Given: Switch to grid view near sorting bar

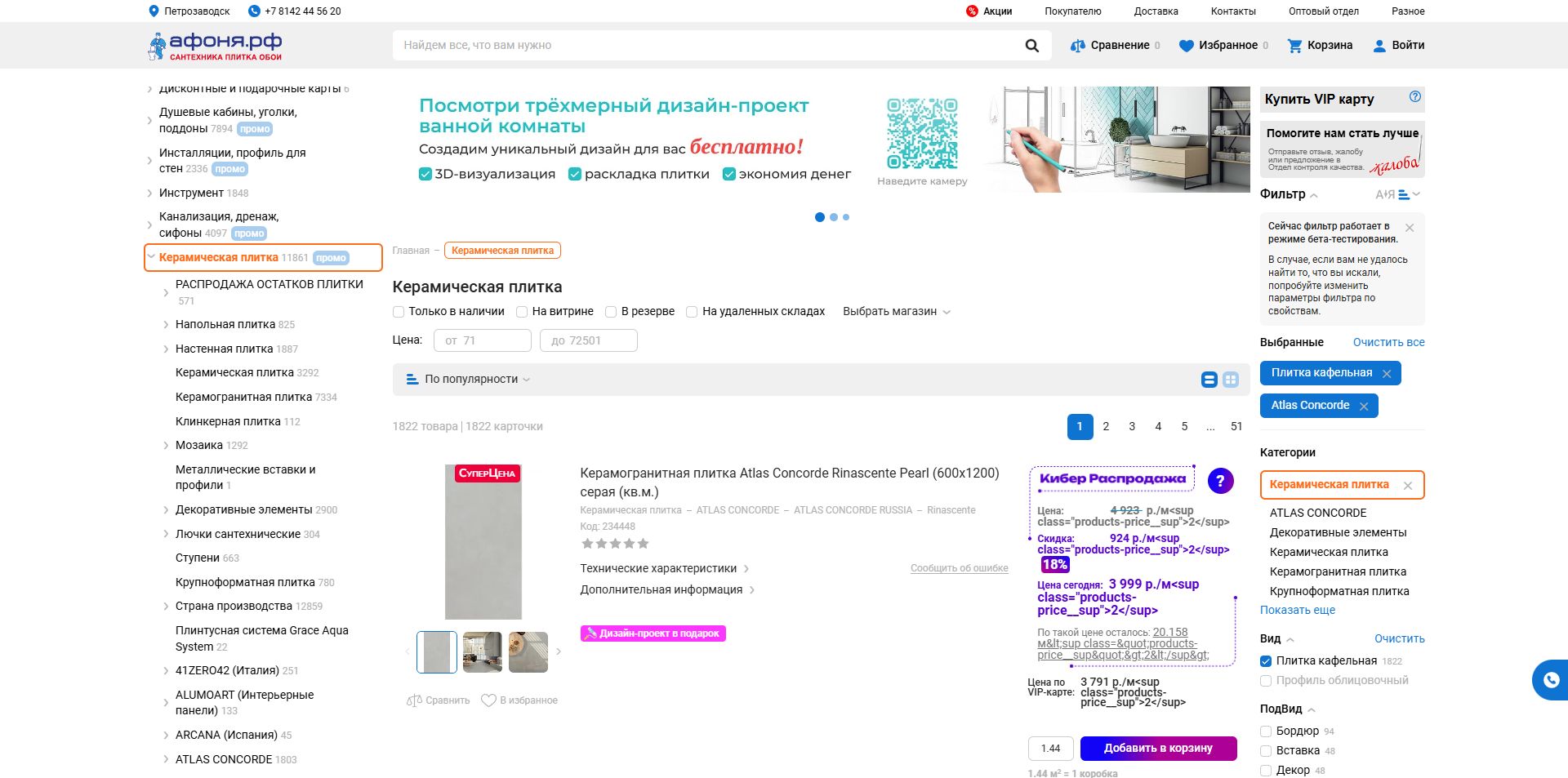Looking at the screenshot, I should pos(1232,379).
